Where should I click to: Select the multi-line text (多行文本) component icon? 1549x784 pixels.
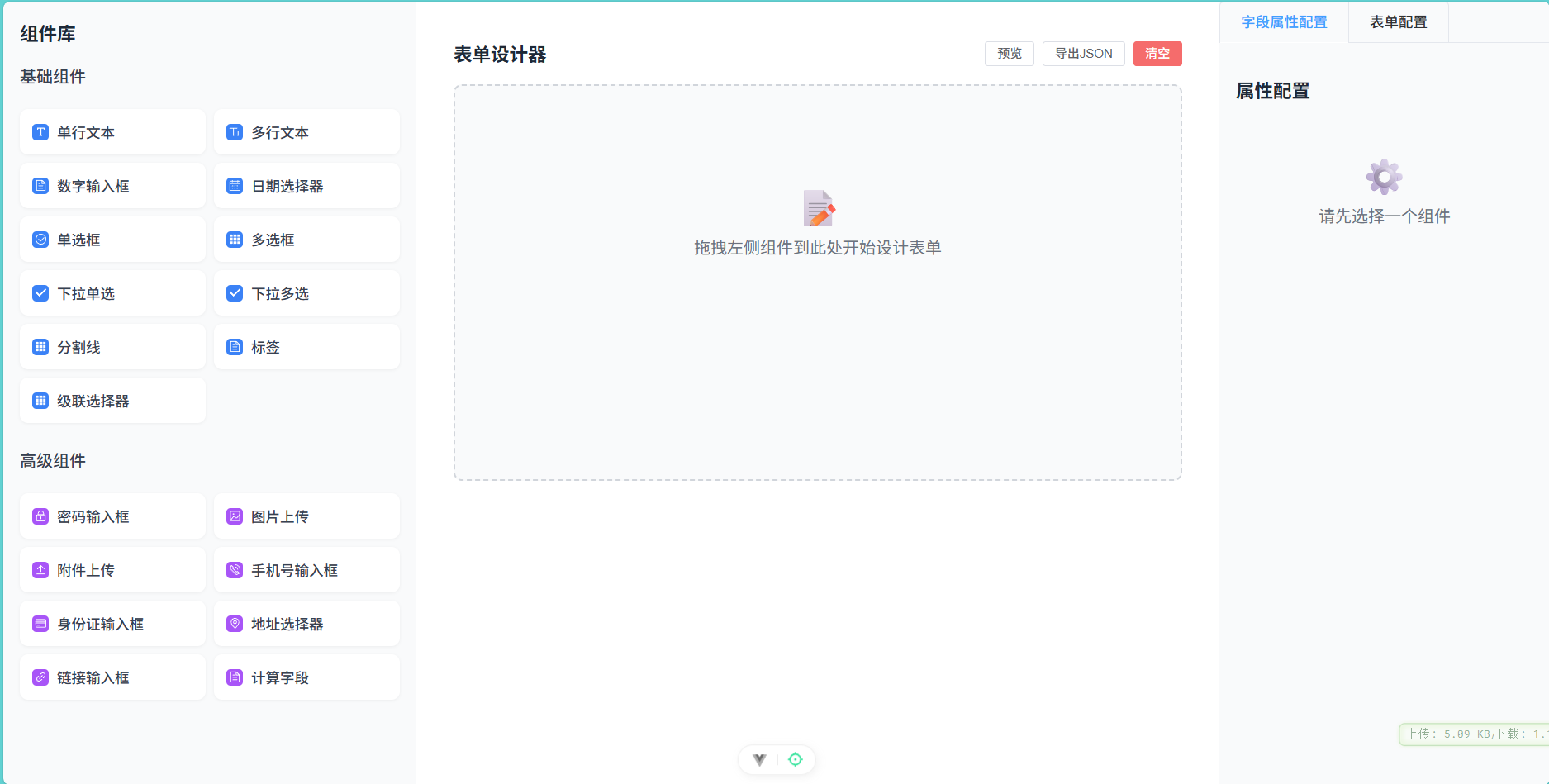point(235,132)
